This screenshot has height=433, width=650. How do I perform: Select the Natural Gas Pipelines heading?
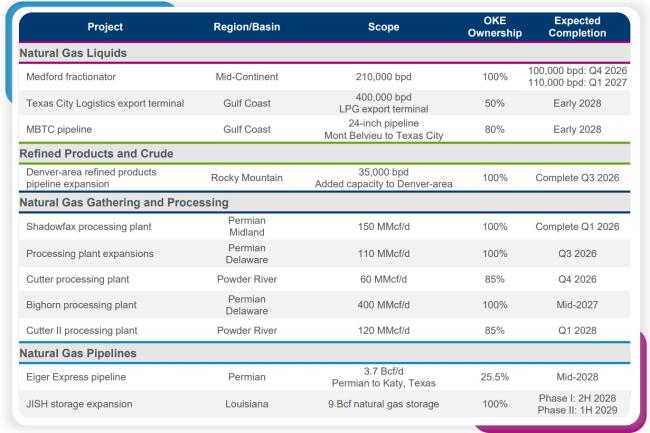click(x=78, y=353)
